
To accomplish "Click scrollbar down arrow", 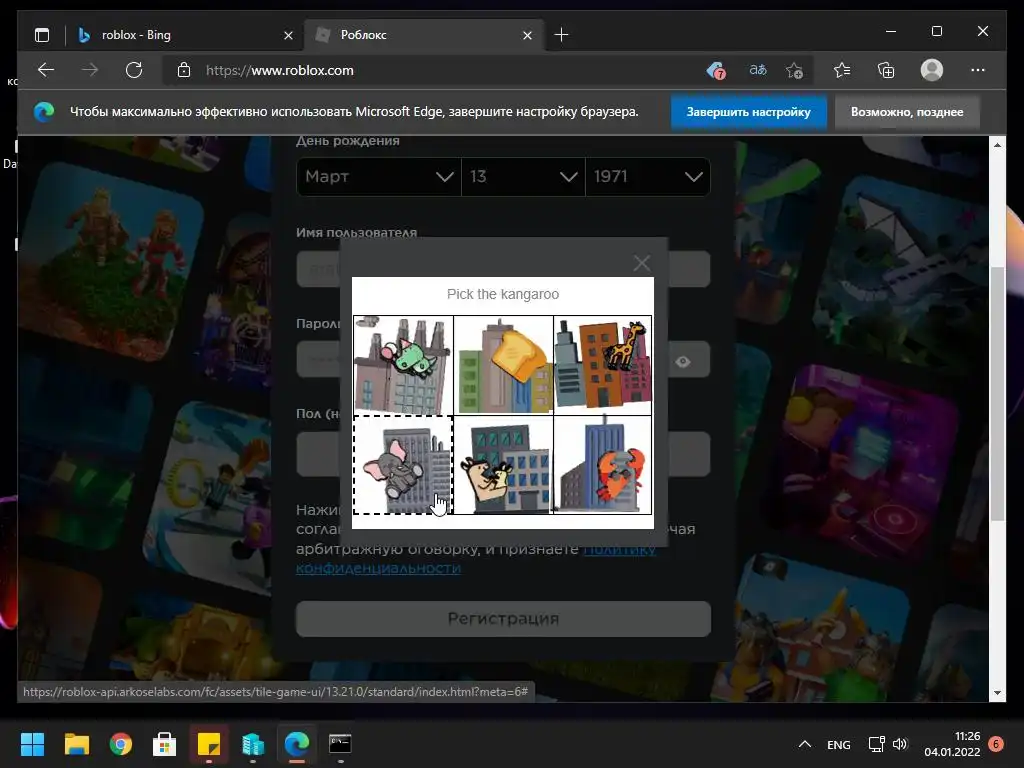I will tap(997, 693).
